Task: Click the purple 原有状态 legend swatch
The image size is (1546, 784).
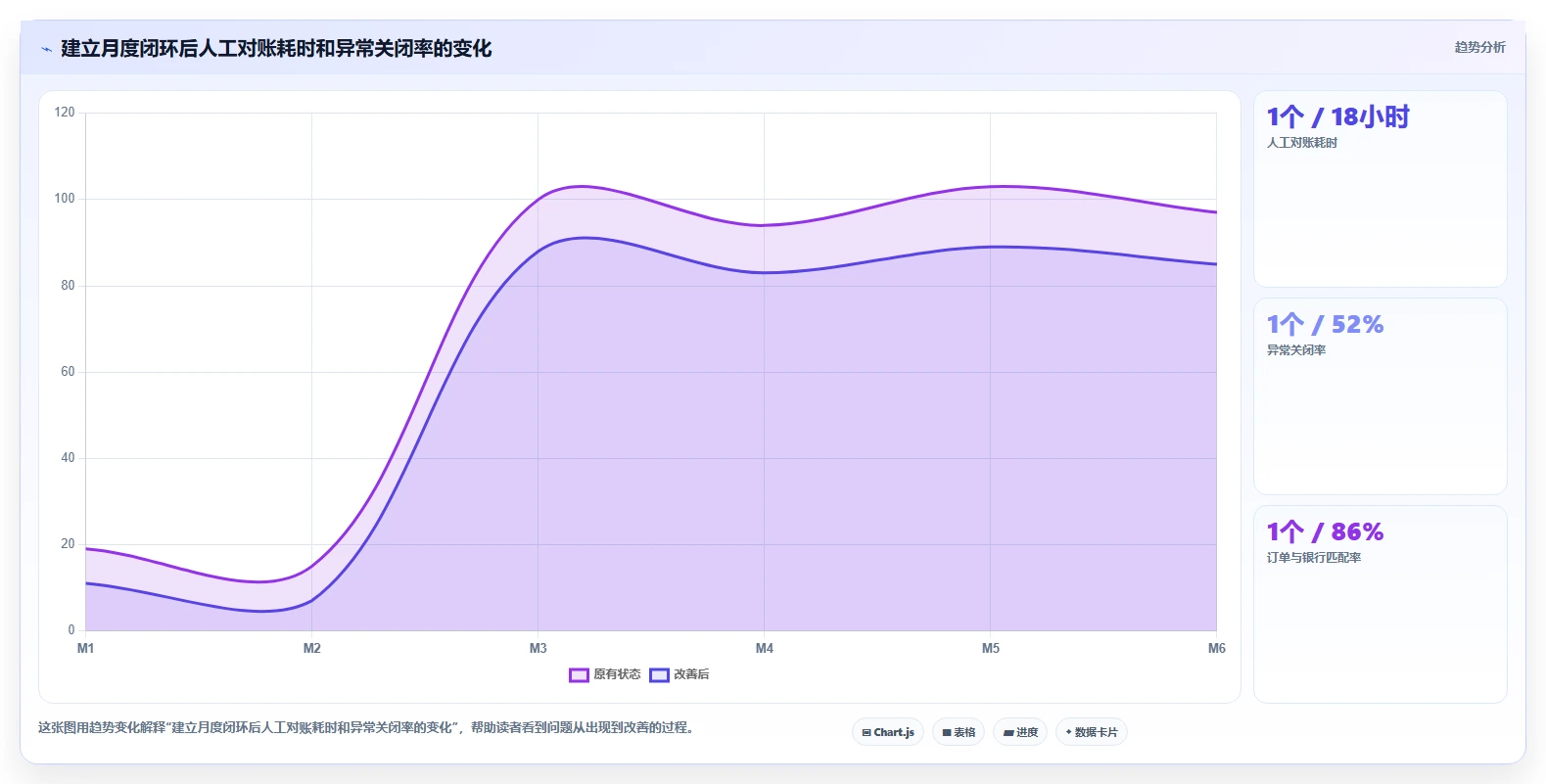Action: click(x=579, y=674)
